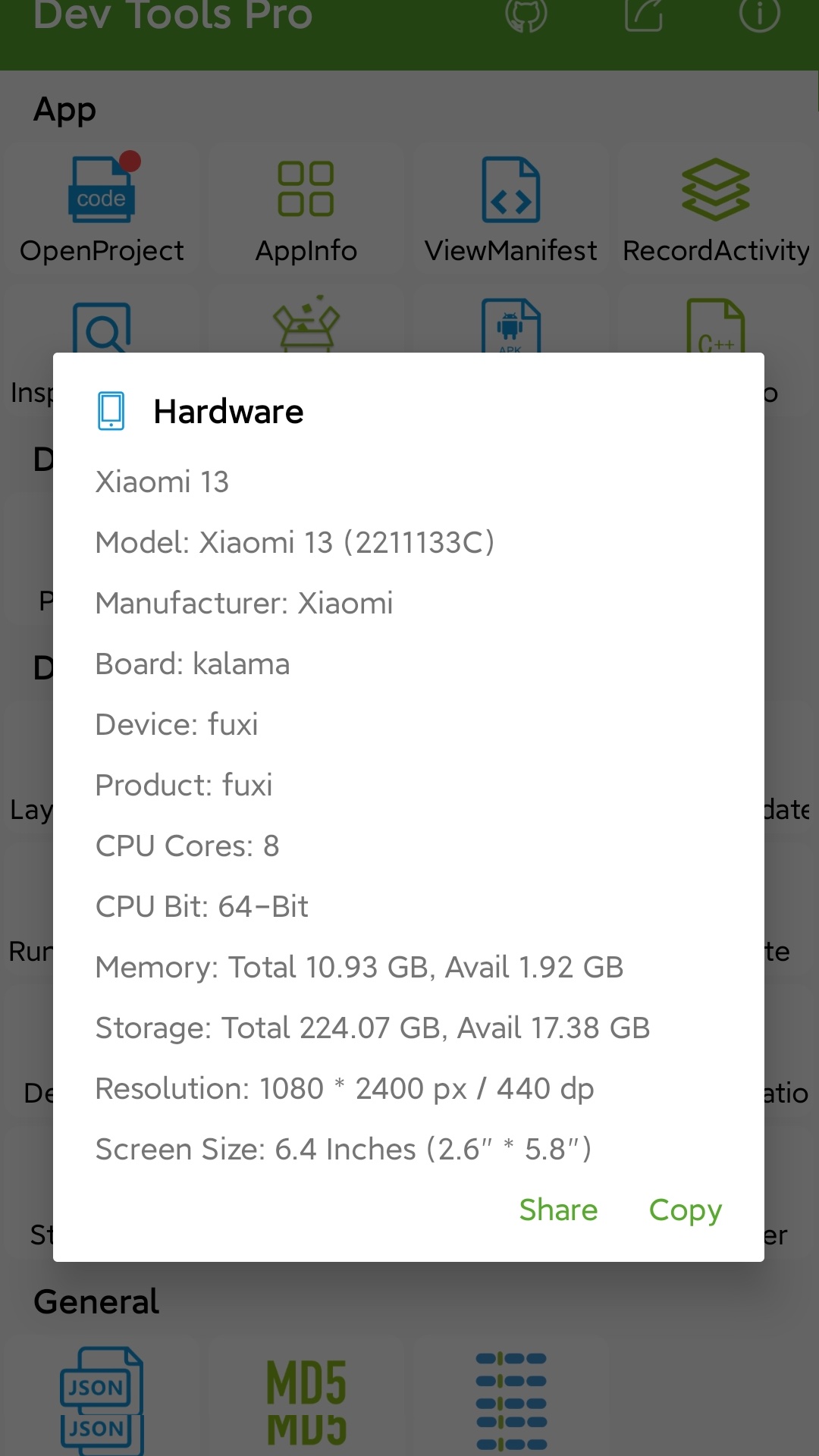Screen dimensions: 819x1456
Task: Tap the C++ file icon
Action: (x=716, y=326)
